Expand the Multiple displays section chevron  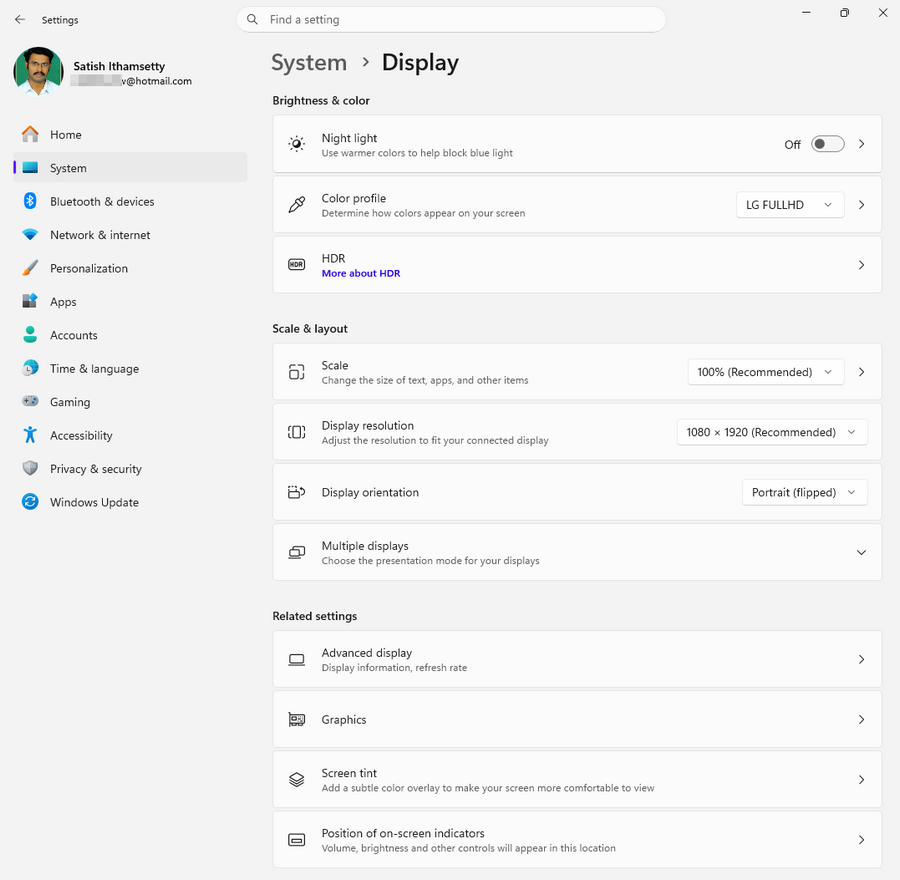tap(862, 552)
